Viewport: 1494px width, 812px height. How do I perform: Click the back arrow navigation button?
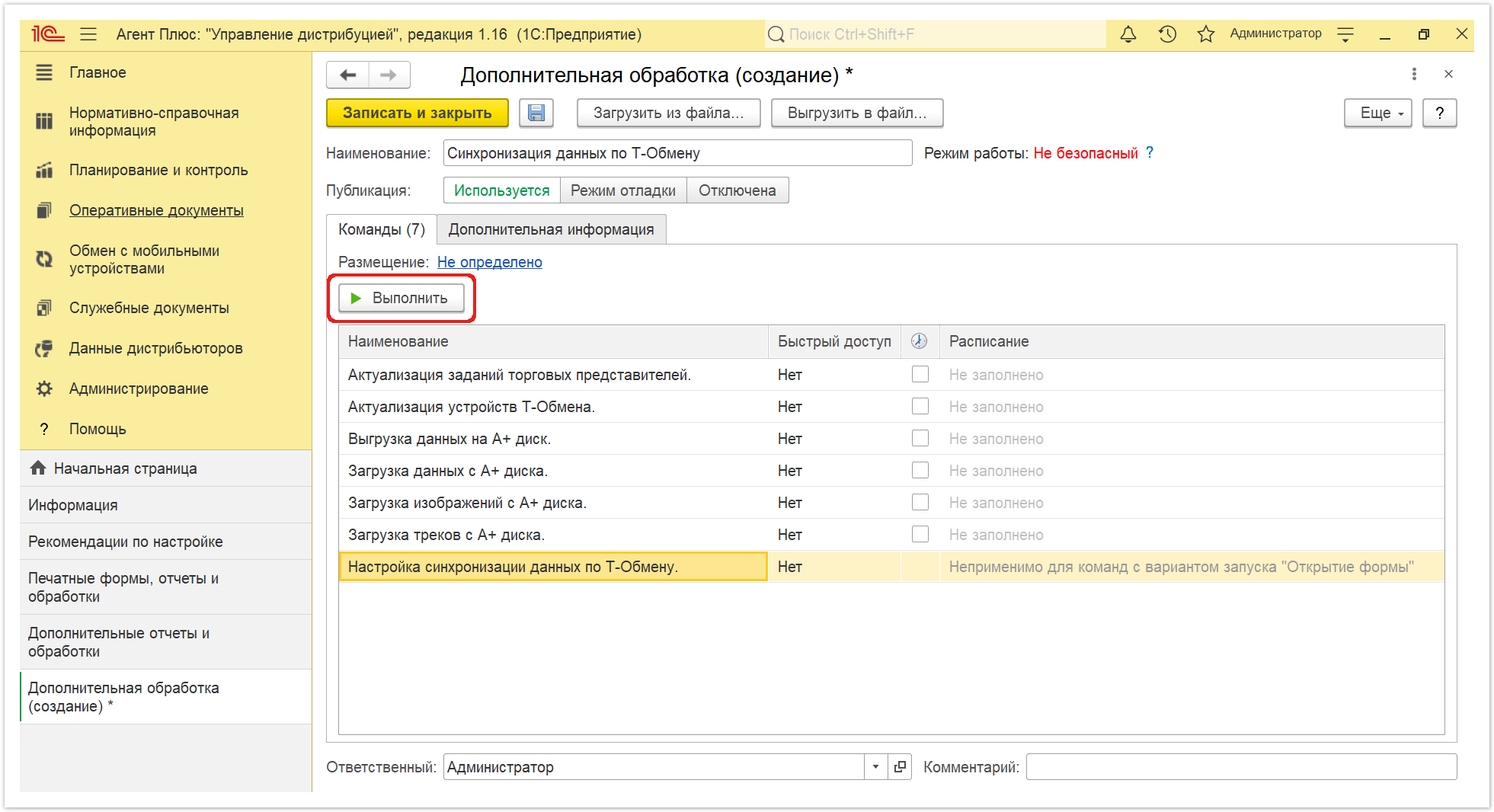tap(348, 75)
